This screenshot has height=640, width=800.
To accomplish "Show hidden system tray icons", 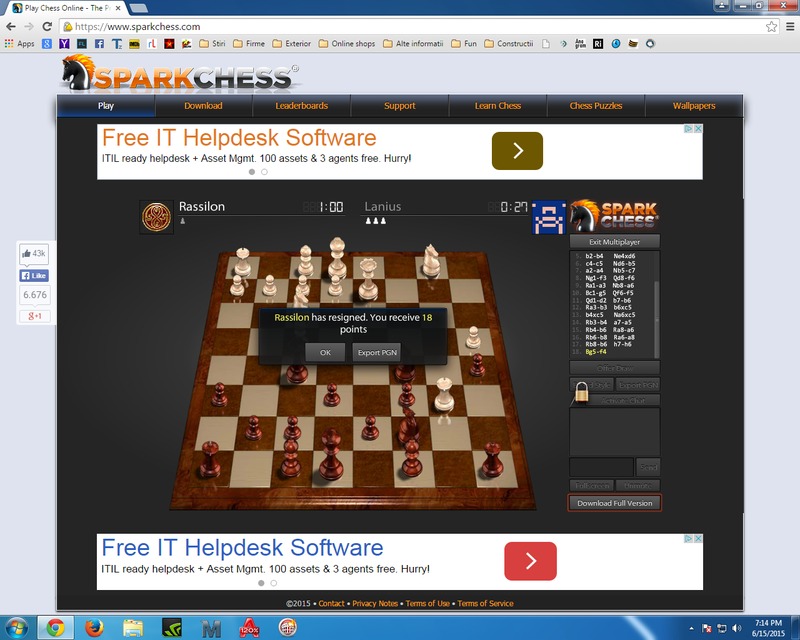I will (x=691, y=628).
